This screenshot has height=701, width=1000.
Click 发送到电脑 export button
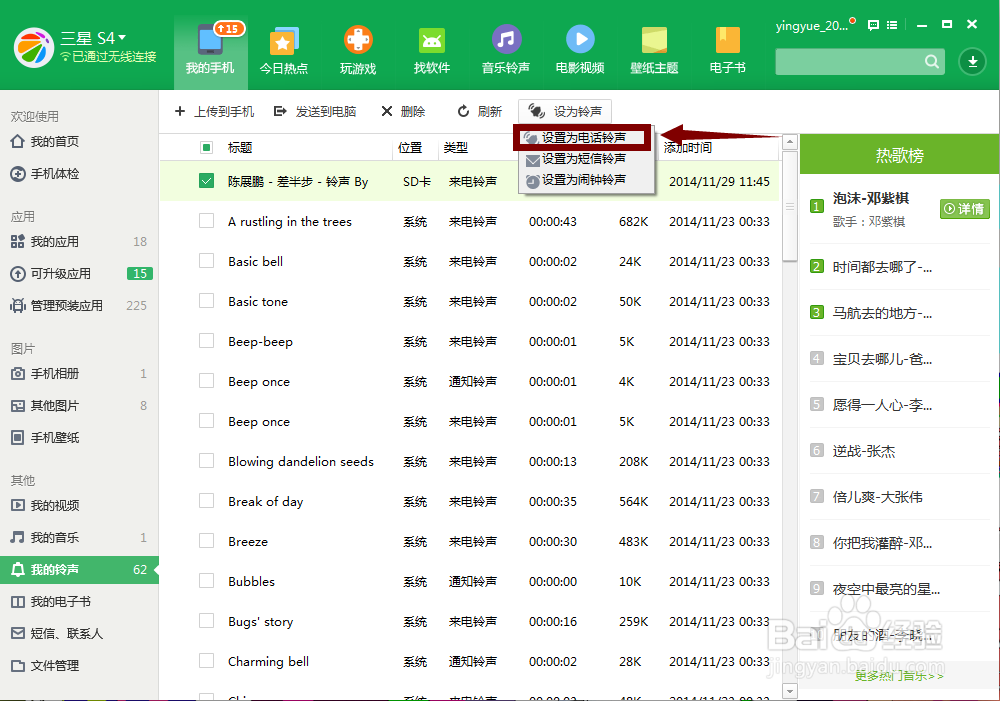tap(314, 112)
